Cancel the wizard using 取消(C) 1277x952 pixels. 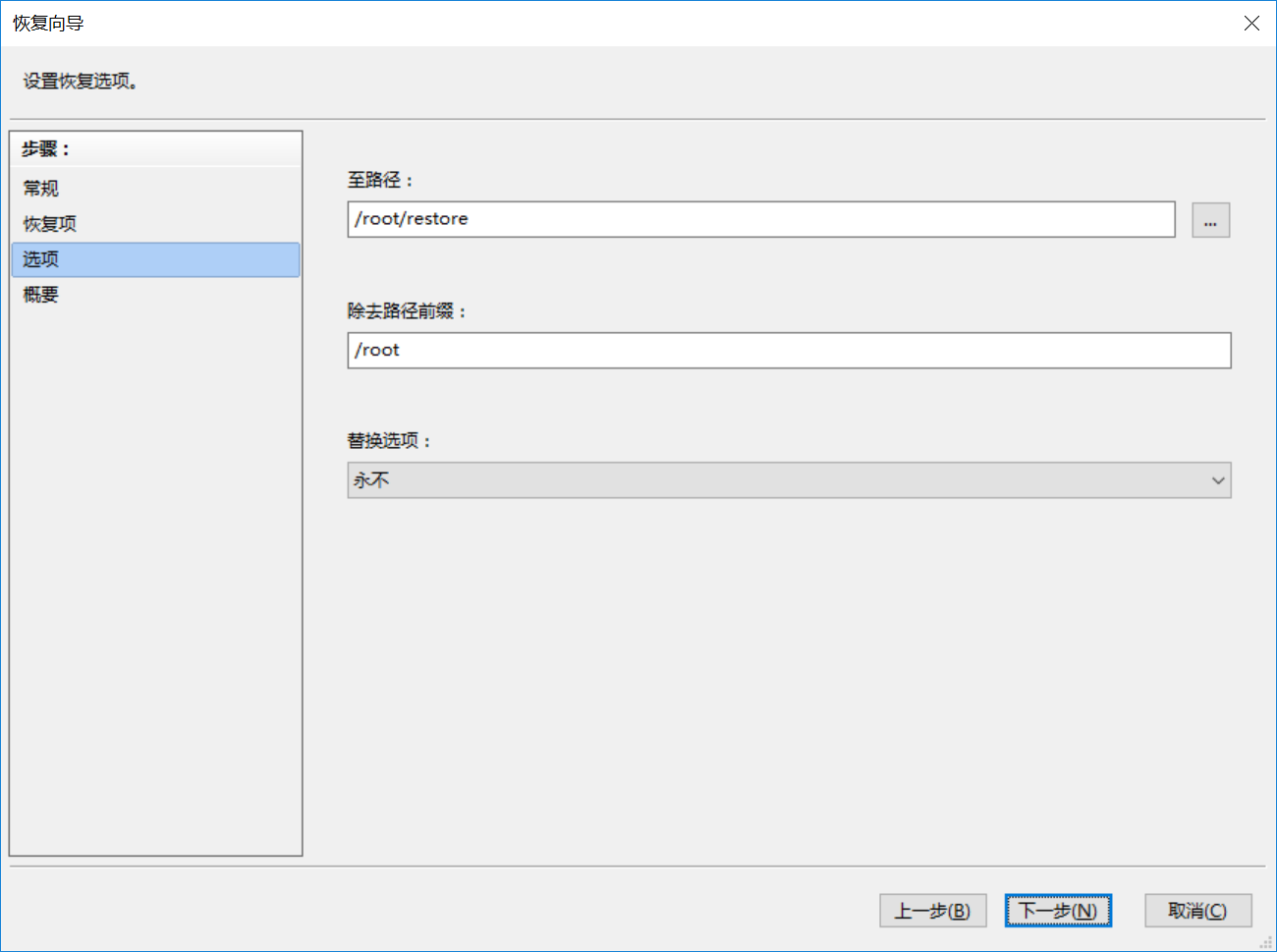(x=1197, y=911)
